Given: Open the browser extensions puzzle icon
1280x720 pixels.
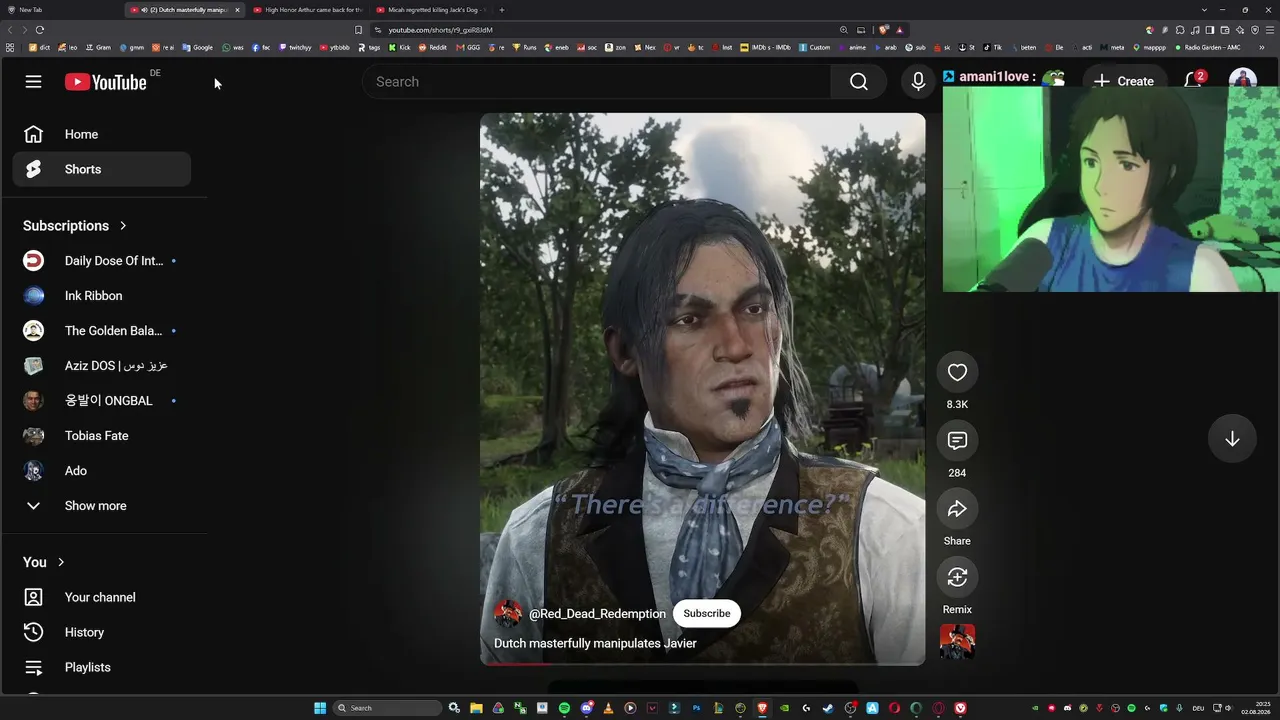Looking at the screenshot, I should click(x=1181, y=30).
